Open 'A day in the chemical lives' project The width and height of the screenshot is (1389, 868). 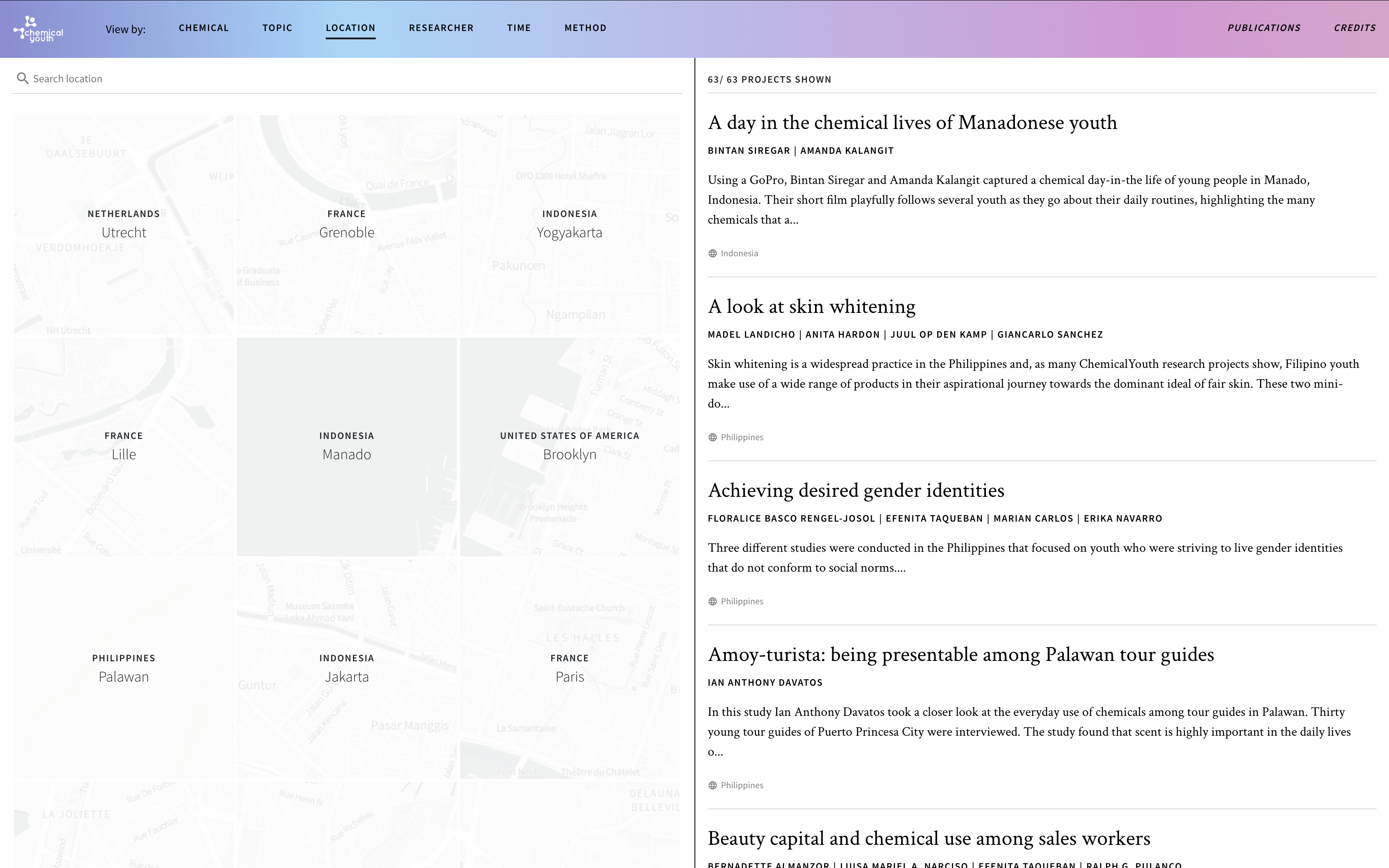coord(912,122)
